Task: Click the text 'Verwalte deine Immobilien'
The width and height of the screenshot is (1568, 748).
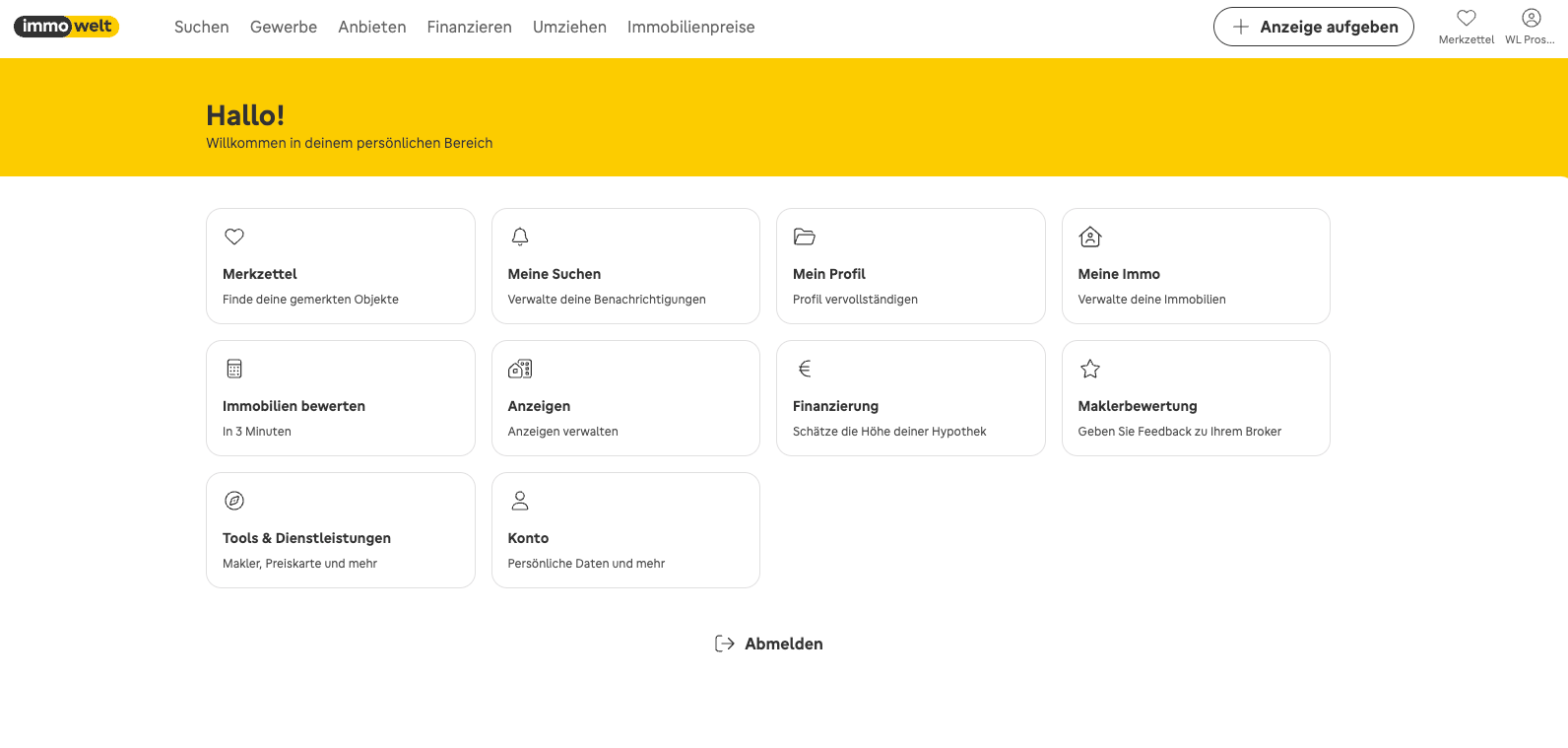Action: point(1151,300)
